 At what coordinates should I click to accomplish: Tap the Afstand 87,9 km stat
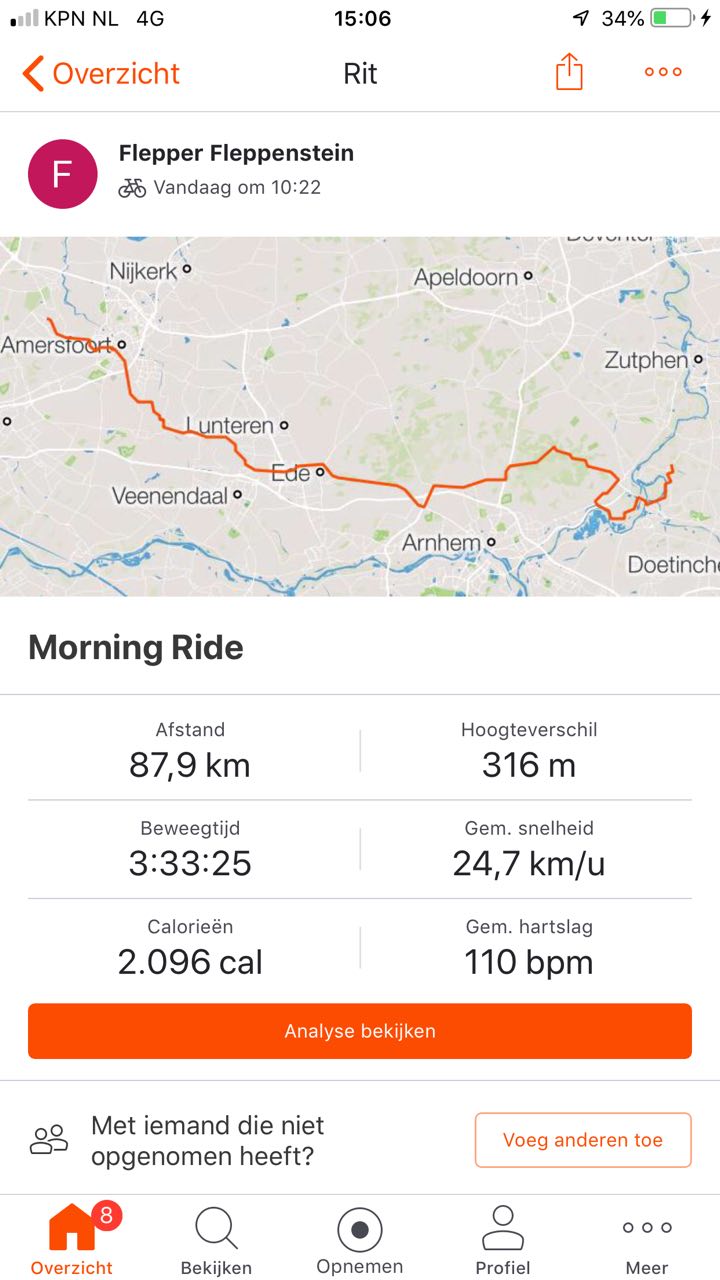(190, 750)
